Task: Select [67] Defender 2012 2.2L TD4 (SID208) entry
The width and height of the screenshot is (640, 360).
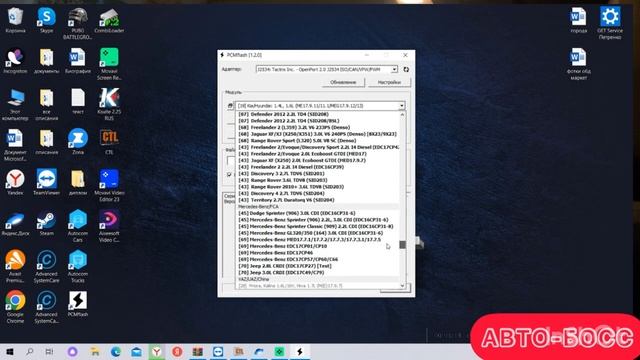Action: [283, 114]
